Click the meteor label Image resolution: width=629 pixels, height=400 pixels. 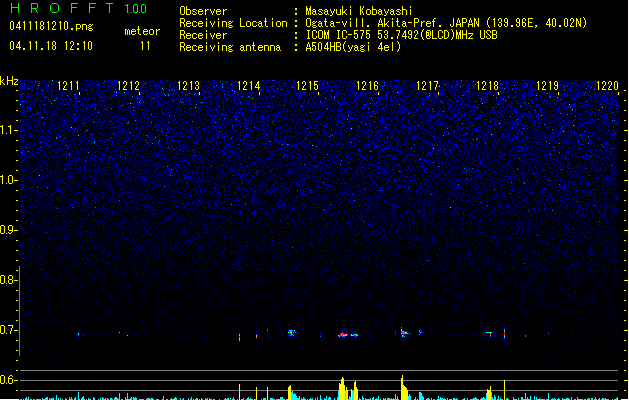(x=142, y=31)
